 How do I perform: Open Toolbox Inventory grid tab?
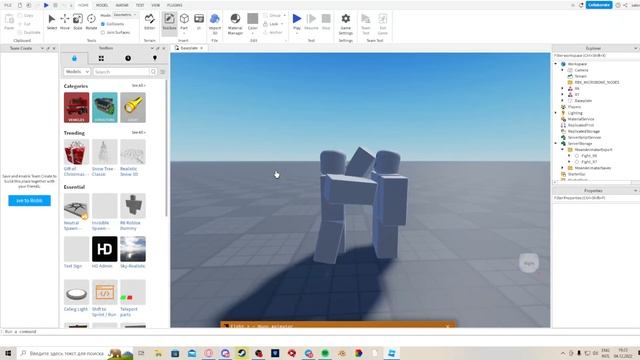[101, 58]
